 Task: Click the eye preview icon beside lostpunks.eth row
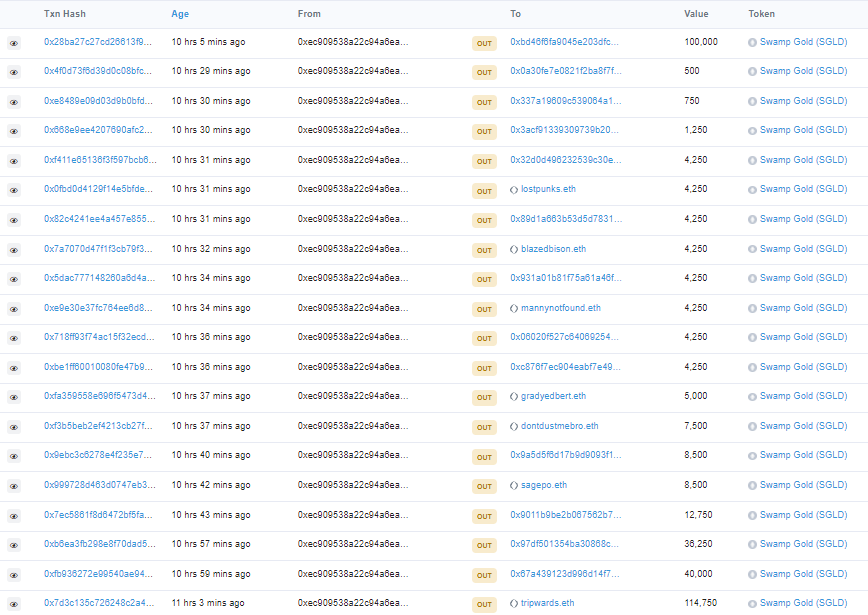(12, 189)
